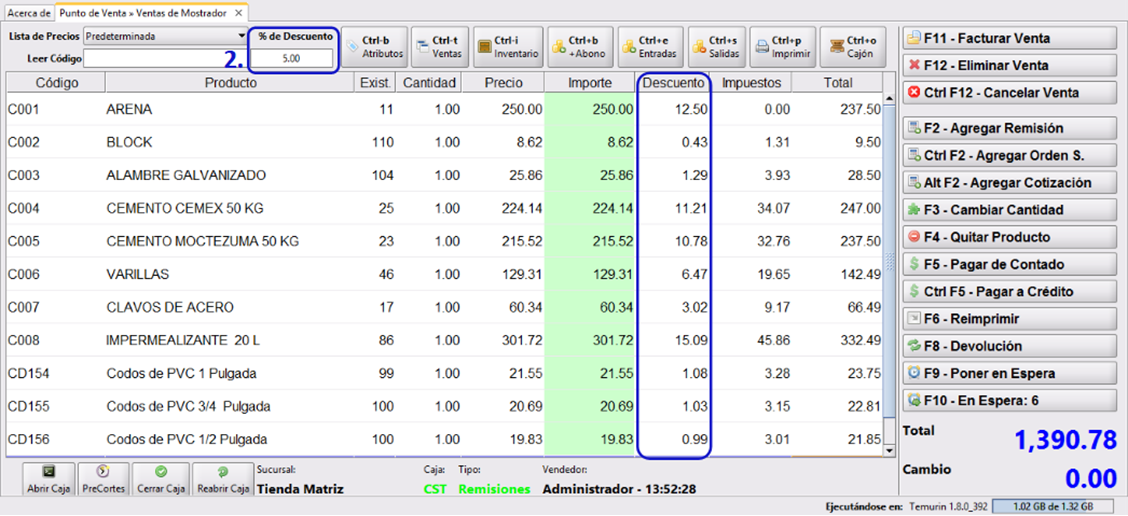The image size is (1128, 516).
Task: Click the Impuestos column header
Action: [752, 83]
